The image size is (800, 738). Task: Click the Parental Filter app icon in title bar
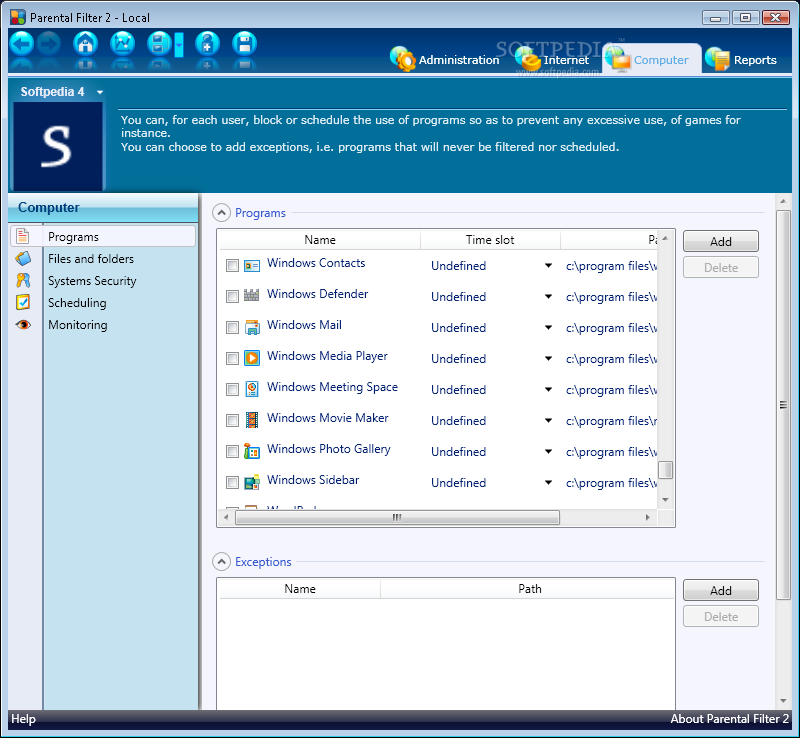pos(18,17)
